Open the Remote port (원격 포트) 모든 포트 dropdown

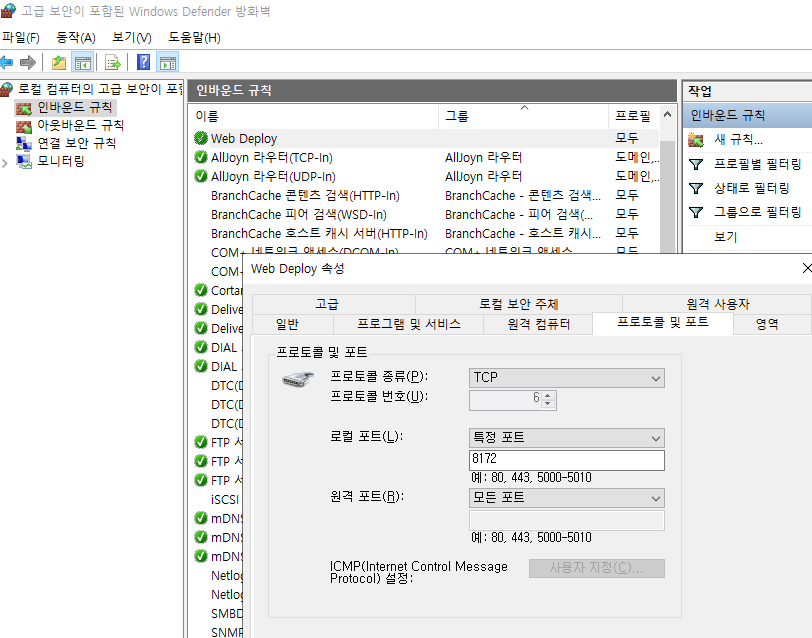click(x=567, y=498)
